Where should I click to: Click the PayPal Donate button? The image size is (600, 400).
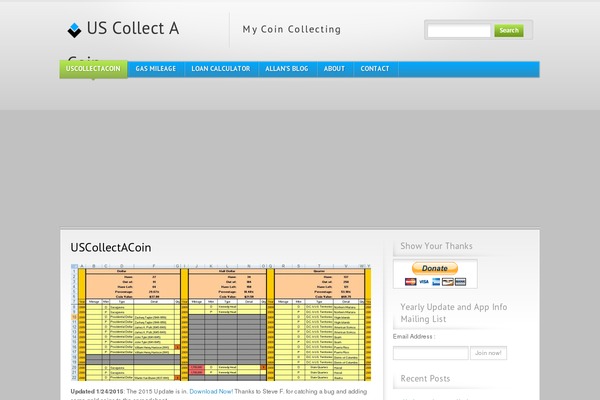435,268
